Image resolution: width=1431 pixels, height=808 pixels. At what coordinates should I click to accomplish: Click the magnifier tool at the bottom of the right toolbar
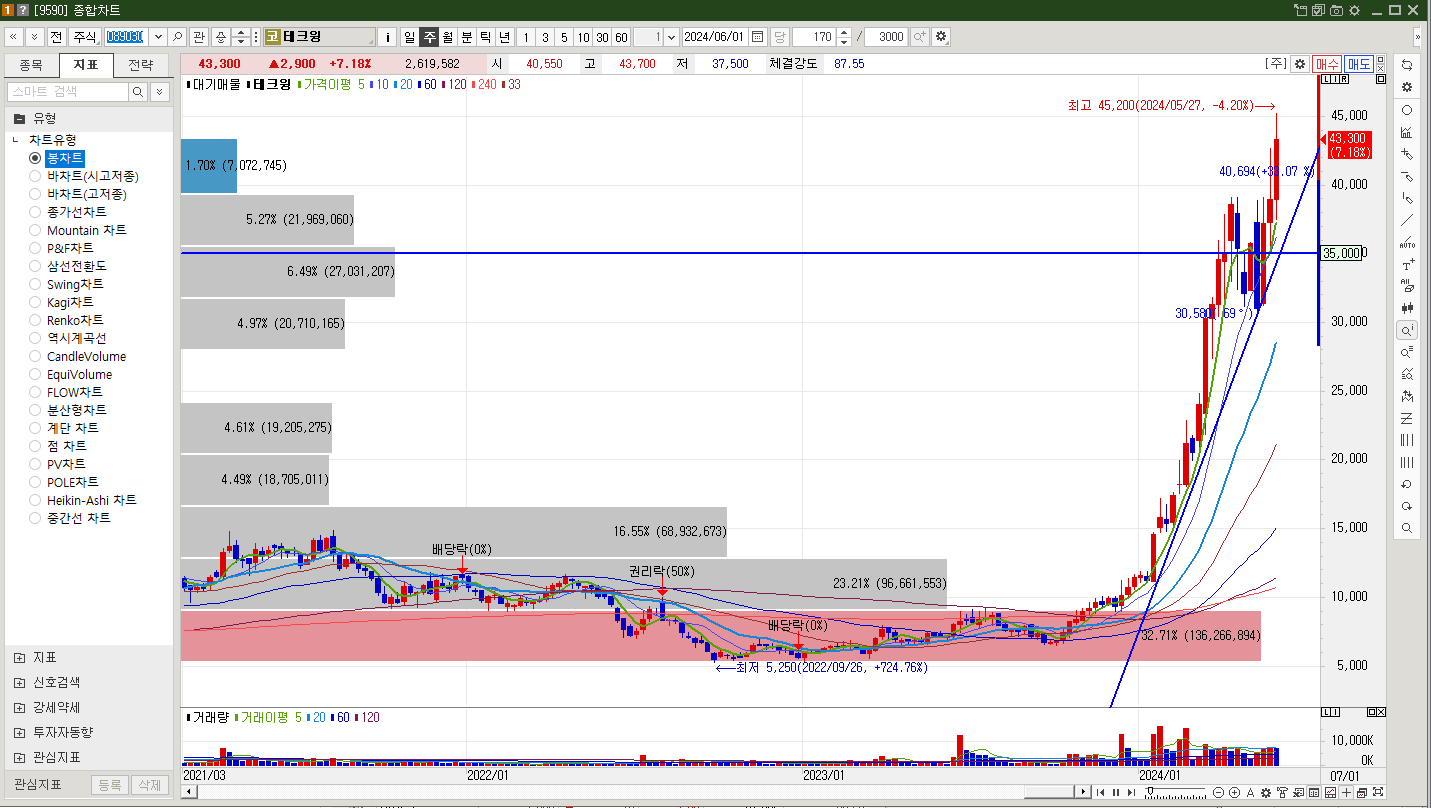pos(1407,528)
